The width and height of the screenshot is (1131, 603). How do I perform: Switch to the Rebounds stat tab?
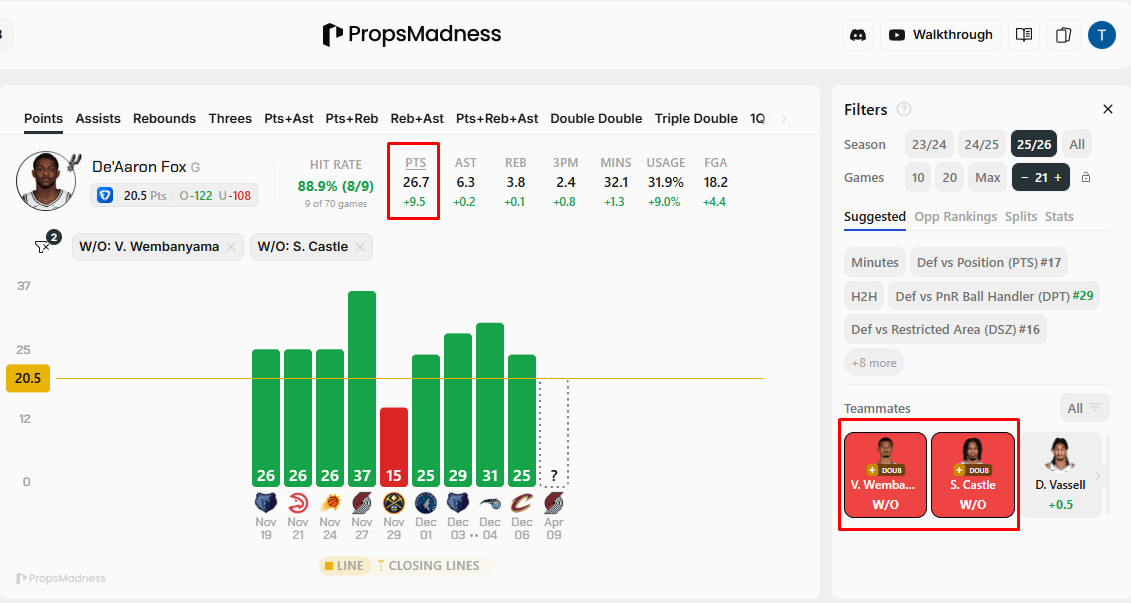pos(164,118)
